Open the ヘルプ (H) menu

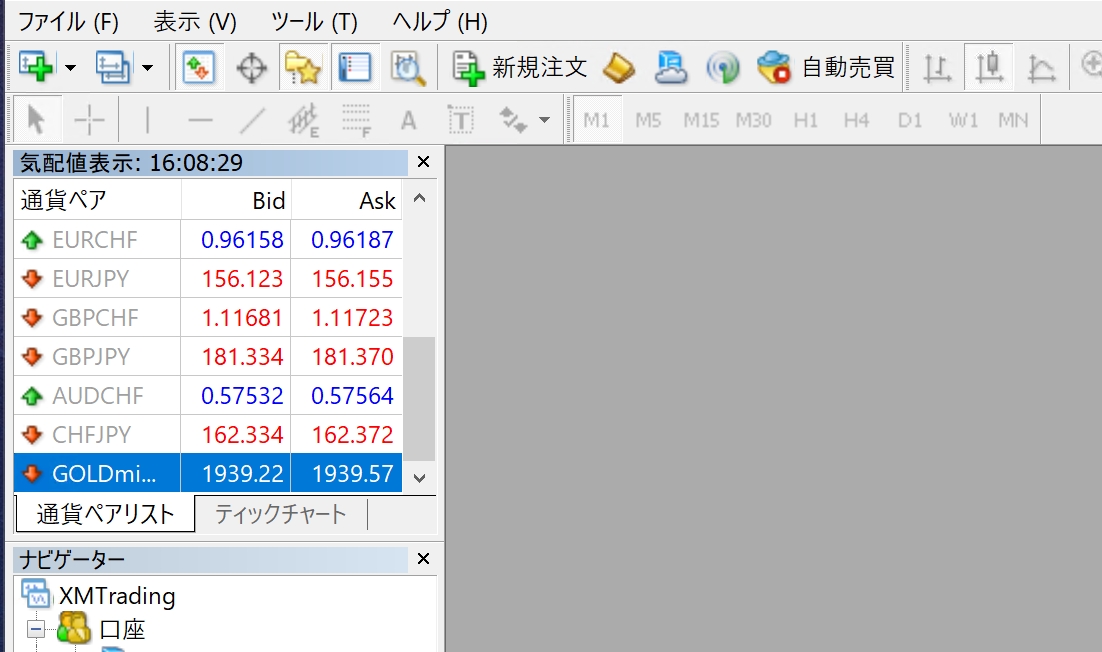click(440, 22)
